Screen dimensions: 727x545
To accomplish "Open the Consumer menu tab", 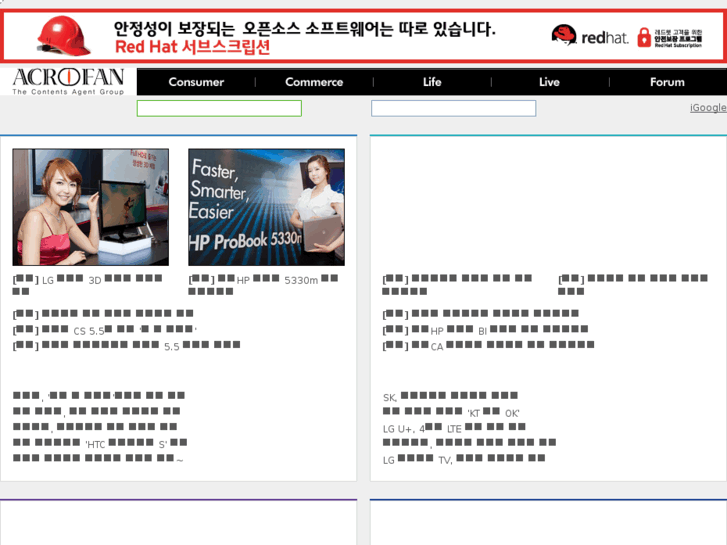I will [196, 82].
